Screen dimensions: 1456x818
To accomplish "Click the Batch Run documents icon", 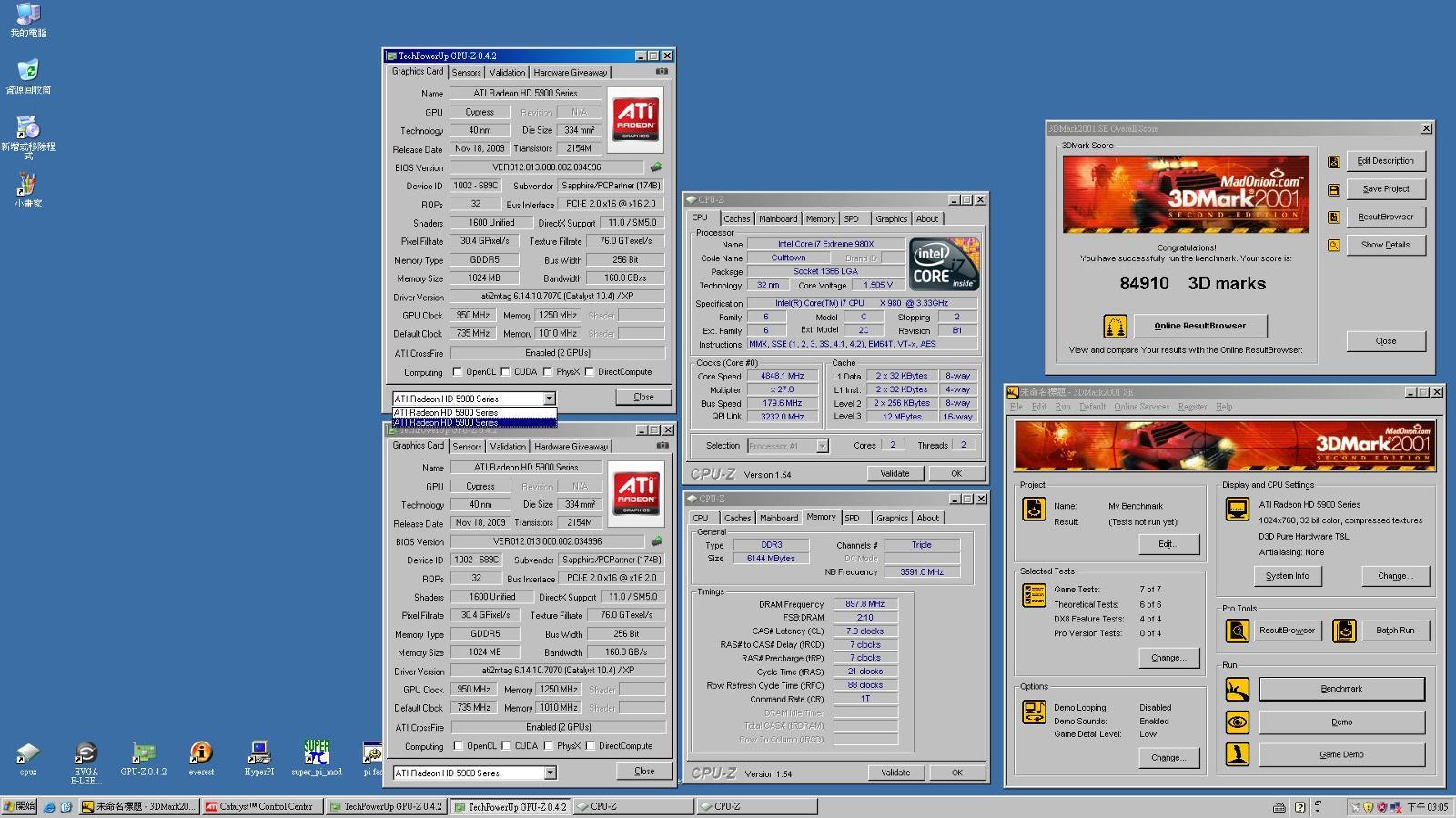I will [1344, 631].
